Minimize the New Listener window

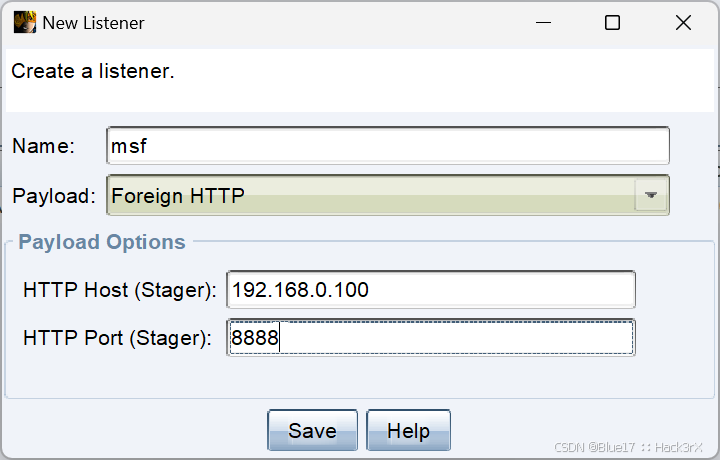click(x=543, y=22)
